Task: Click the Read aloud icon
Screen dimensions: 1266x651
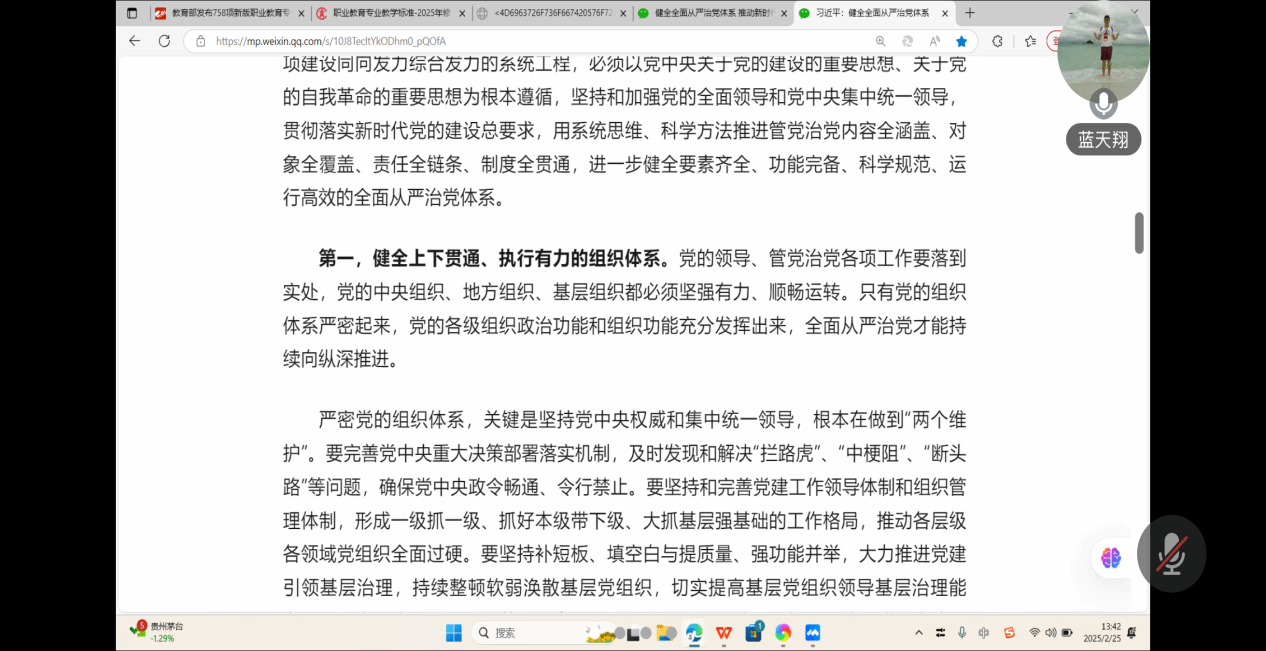Action: point(935,41)
